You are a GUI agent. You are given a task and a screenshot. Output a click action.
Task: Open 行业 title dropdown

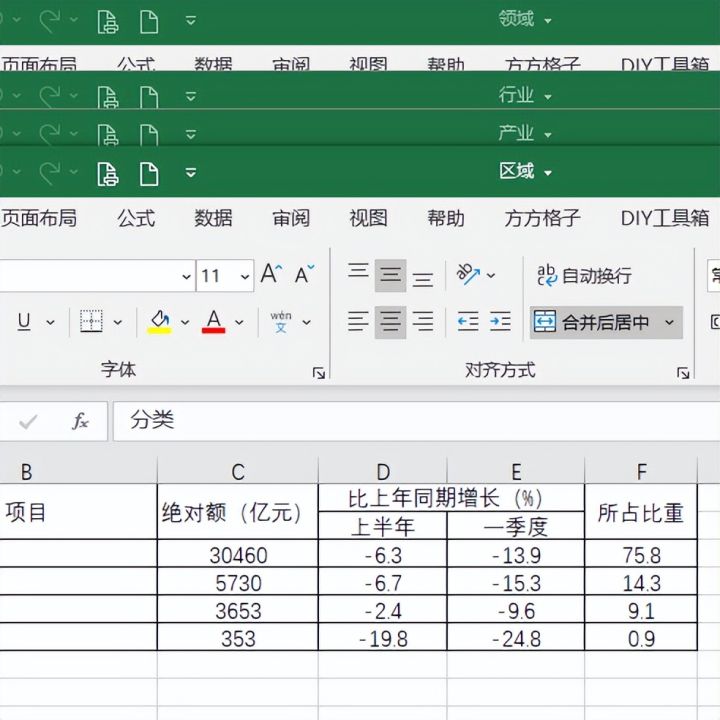click(x=548, y=96)
